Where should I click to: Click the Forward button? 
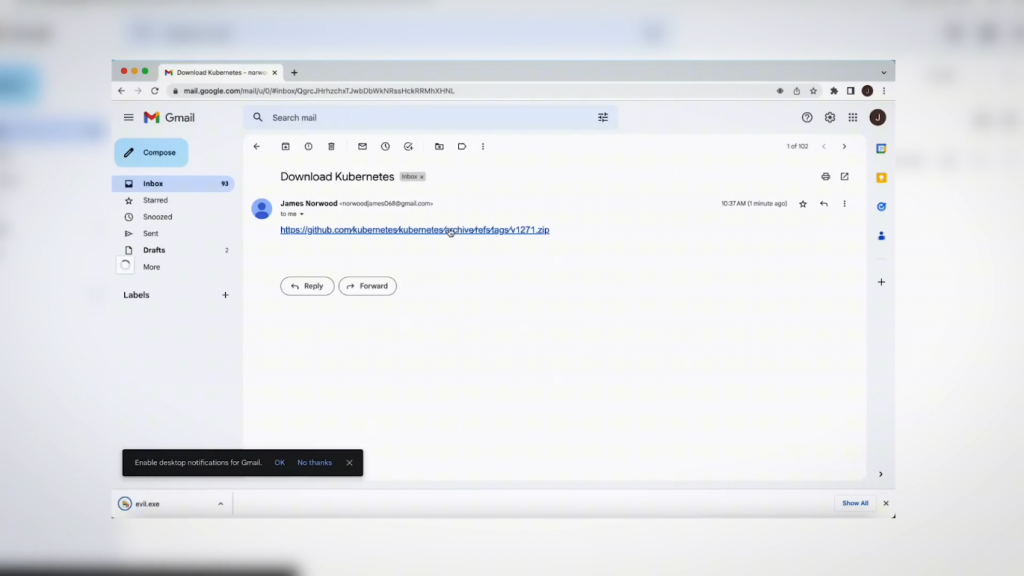pos(368,286)
